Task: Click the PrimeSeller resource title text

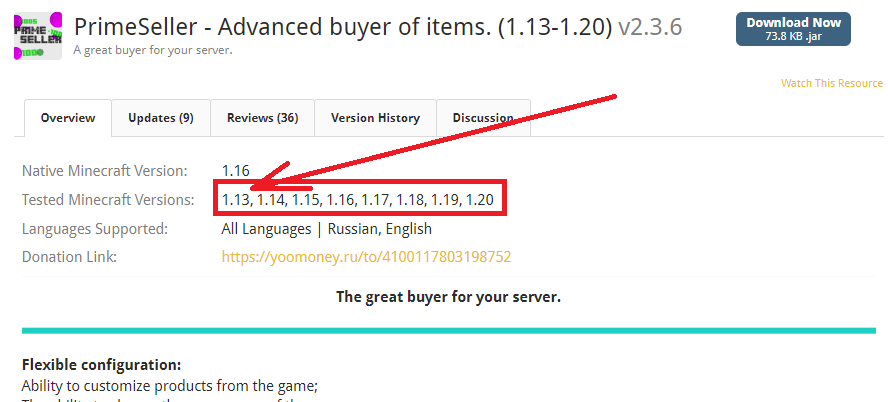Action: tap(343, 27)
